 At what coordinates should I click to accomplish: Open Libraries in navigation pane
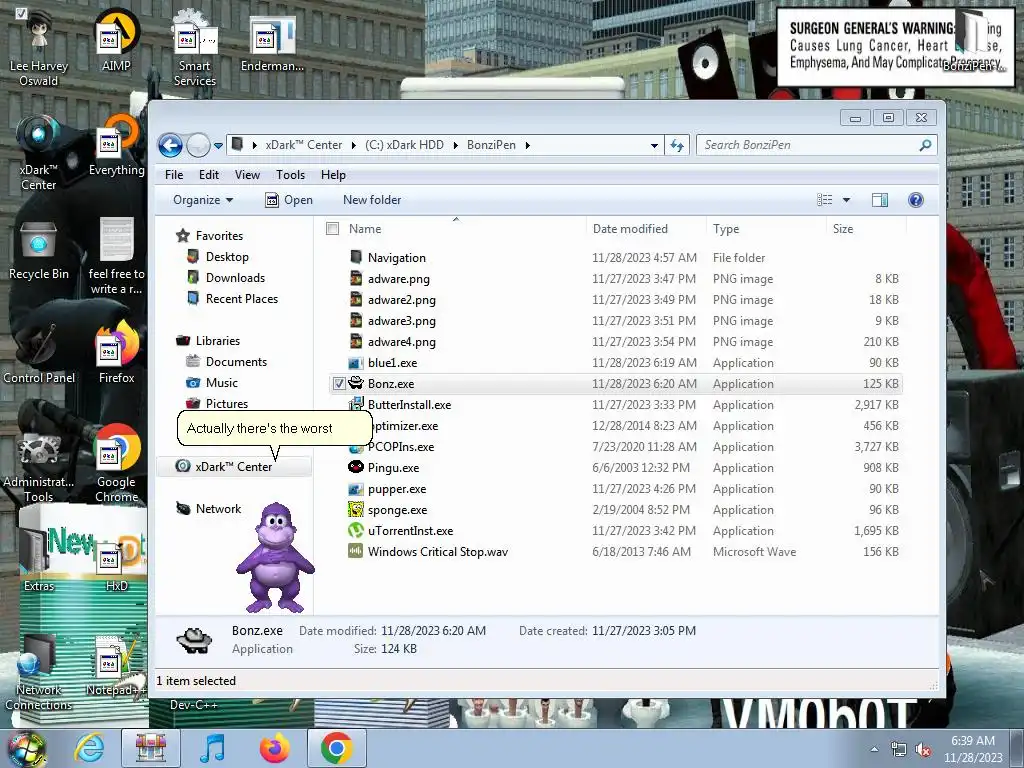(217, 341)
